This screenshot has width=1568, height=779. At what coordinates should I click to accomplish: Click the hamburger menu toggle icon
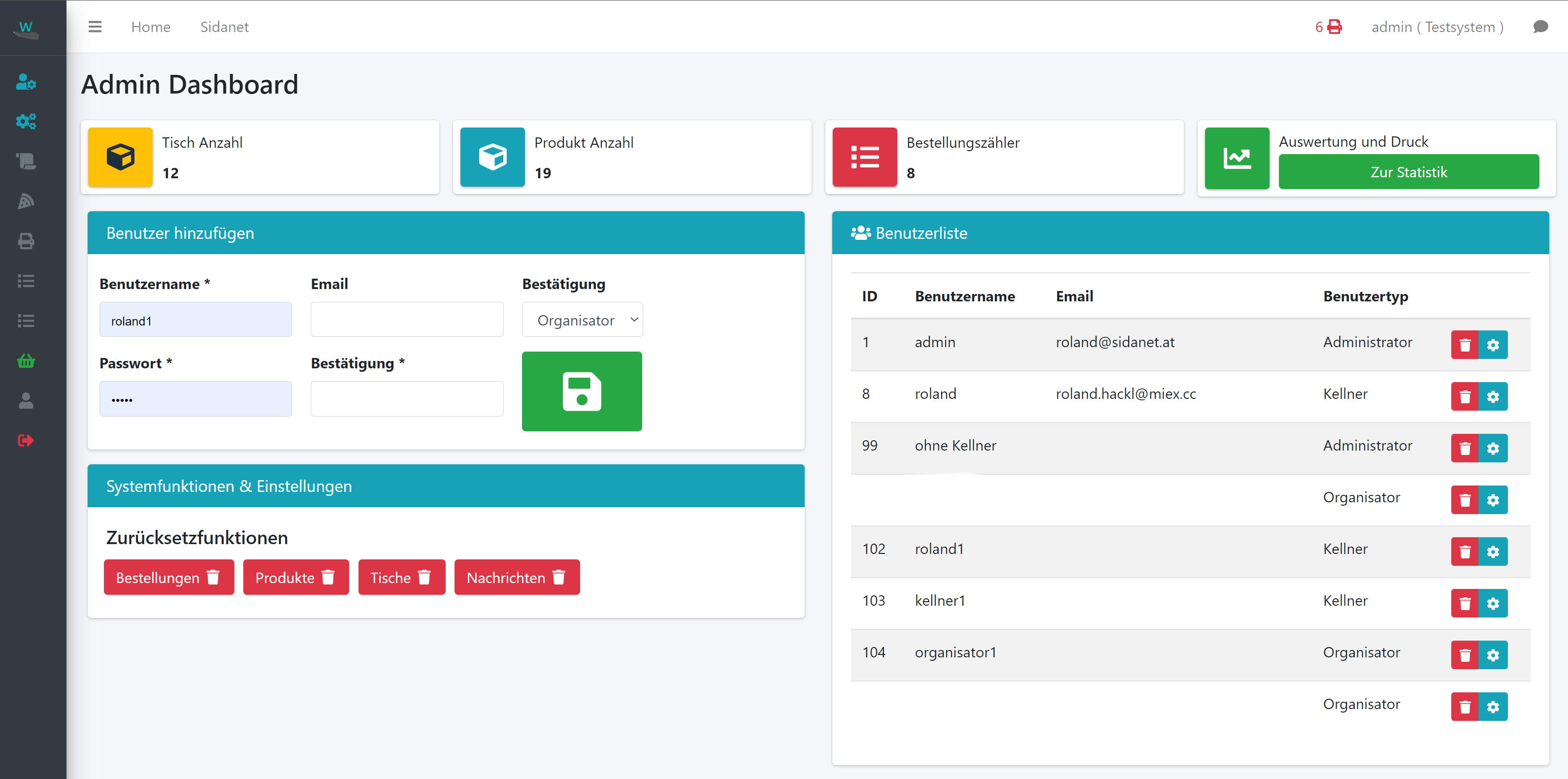pyautogui.click(x=95, y=27)
